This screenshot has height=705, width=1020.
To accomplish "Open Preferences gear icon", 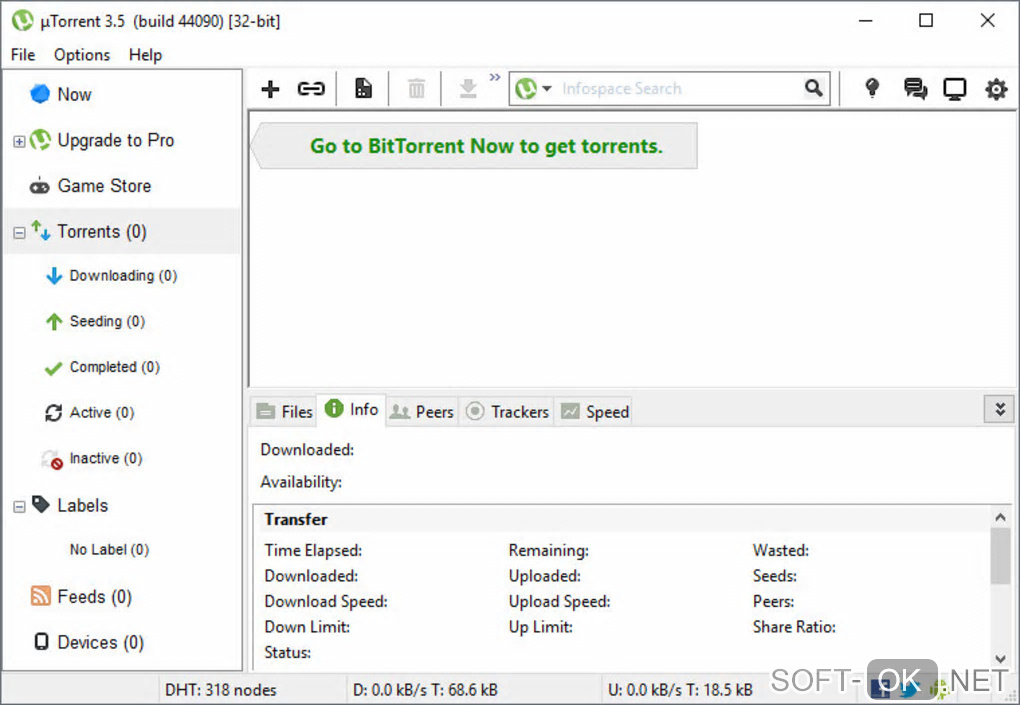I will 996,88.
